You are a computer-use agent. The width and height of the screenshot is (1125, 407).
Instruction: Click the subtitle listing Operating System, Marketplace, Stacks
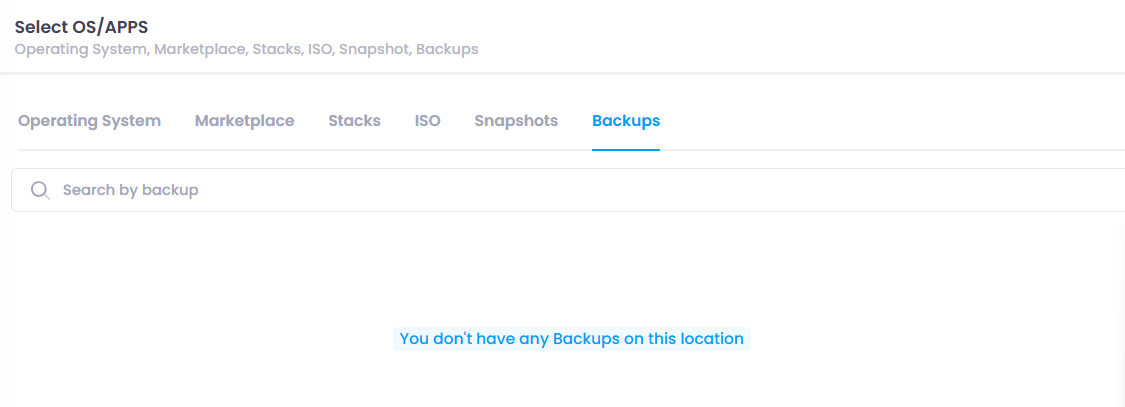click(x=247, y=50)
